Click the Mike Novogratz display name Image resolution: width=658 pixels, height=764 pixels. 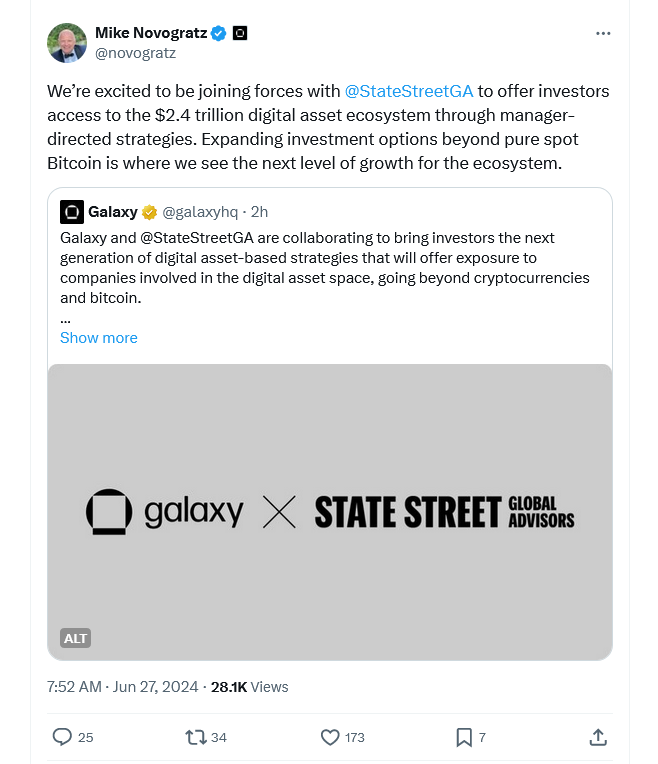click(x=151, y=33)
